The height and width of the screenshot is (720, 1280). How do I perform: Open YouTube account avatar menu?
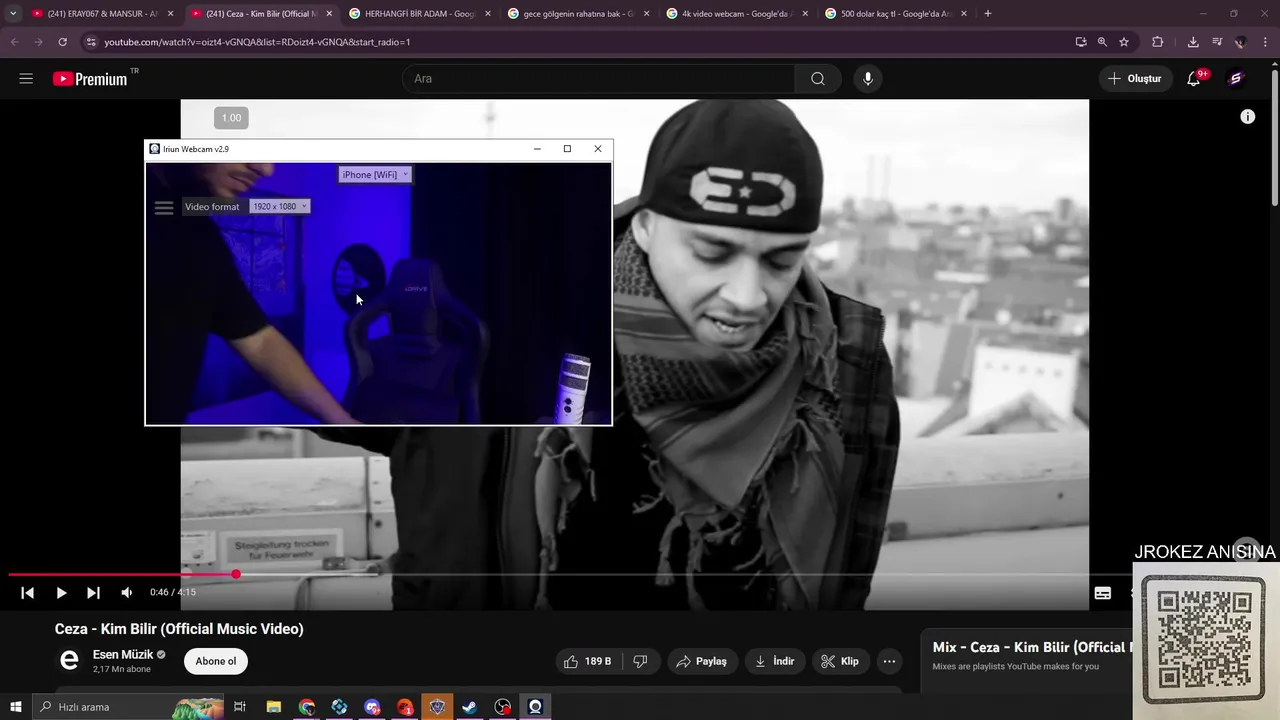tap(1236, 79)
